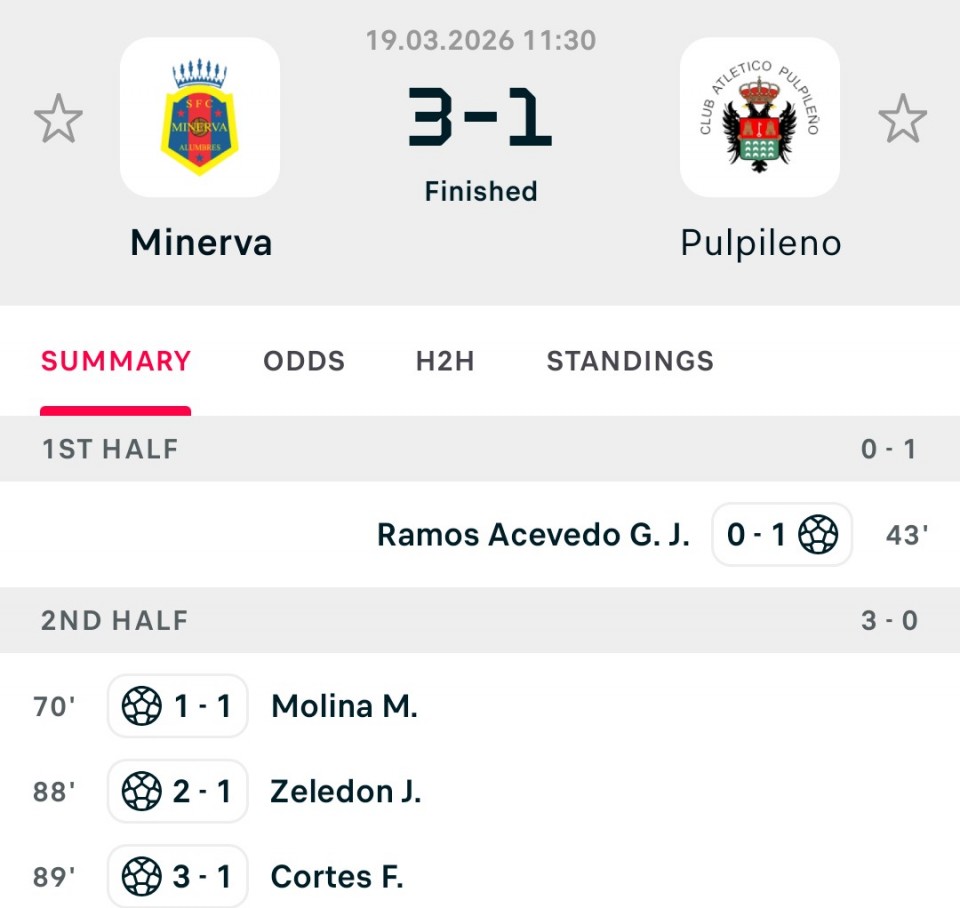Open scorer Molina M.
960x908 pixels.
click(x=344, y=707)
